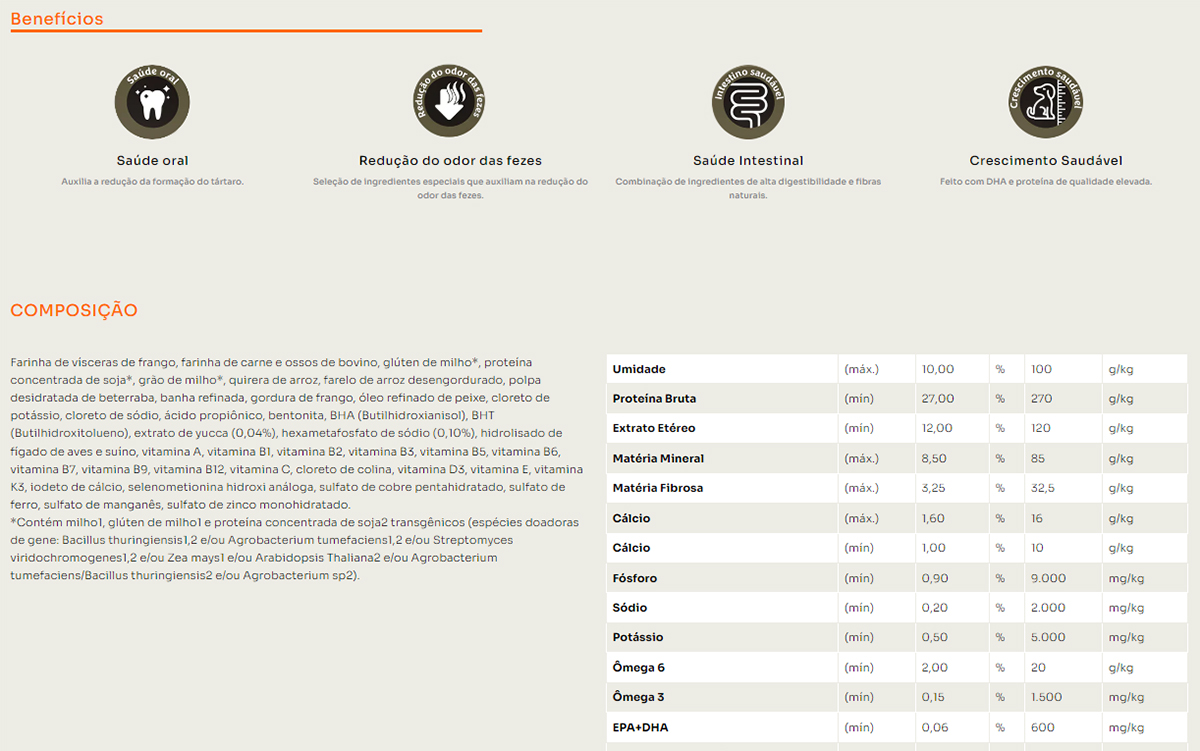Click the Fósforo row label
1200x751 pixels.
coord(635,578)
